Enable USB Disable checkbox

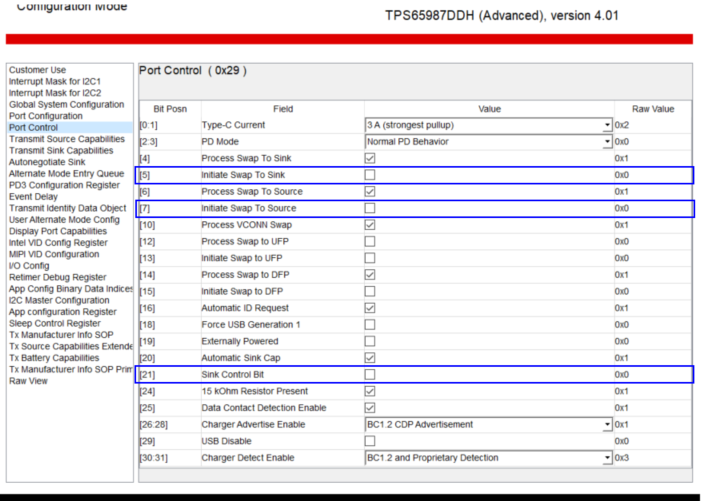pyautogui.click(x=370, y=441)
